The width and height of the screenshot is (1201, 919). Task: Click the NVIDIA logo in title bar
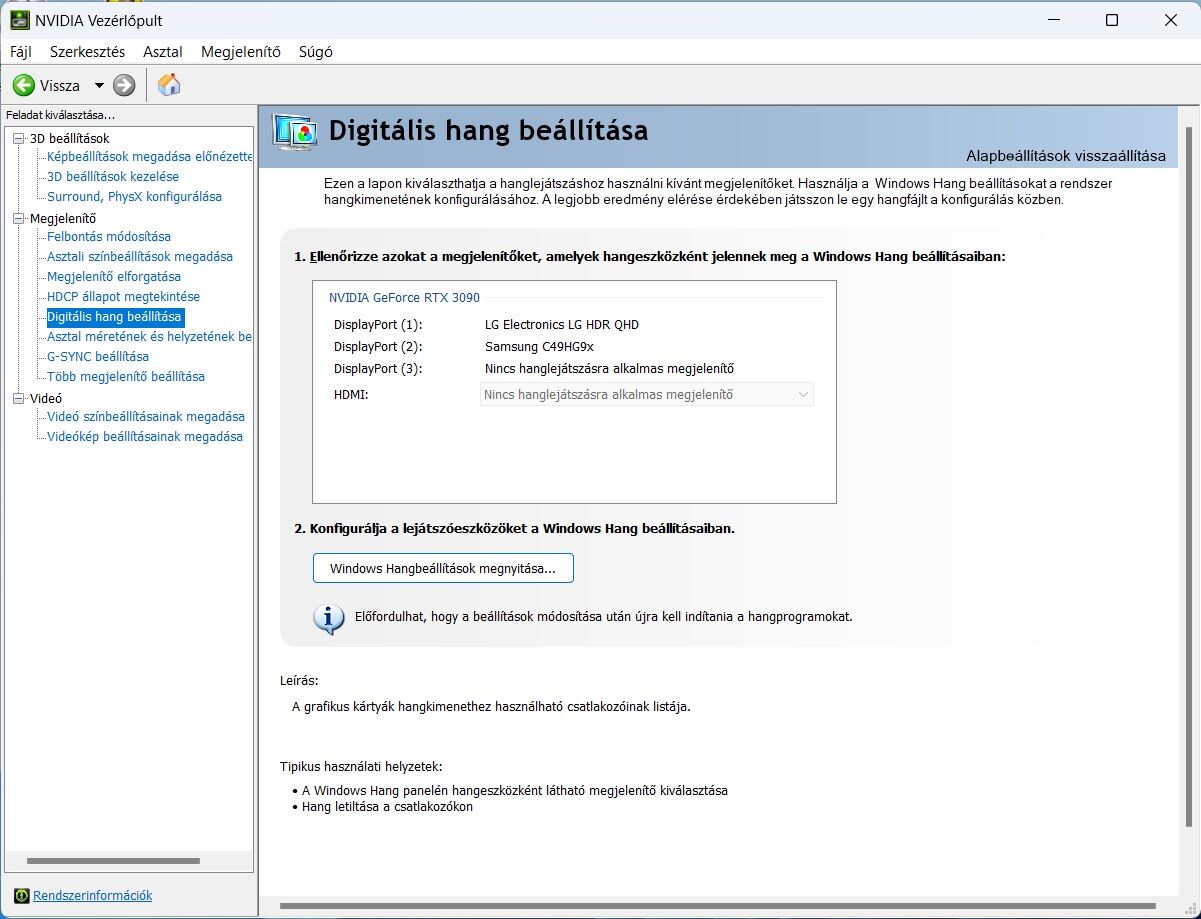[19, 20]
